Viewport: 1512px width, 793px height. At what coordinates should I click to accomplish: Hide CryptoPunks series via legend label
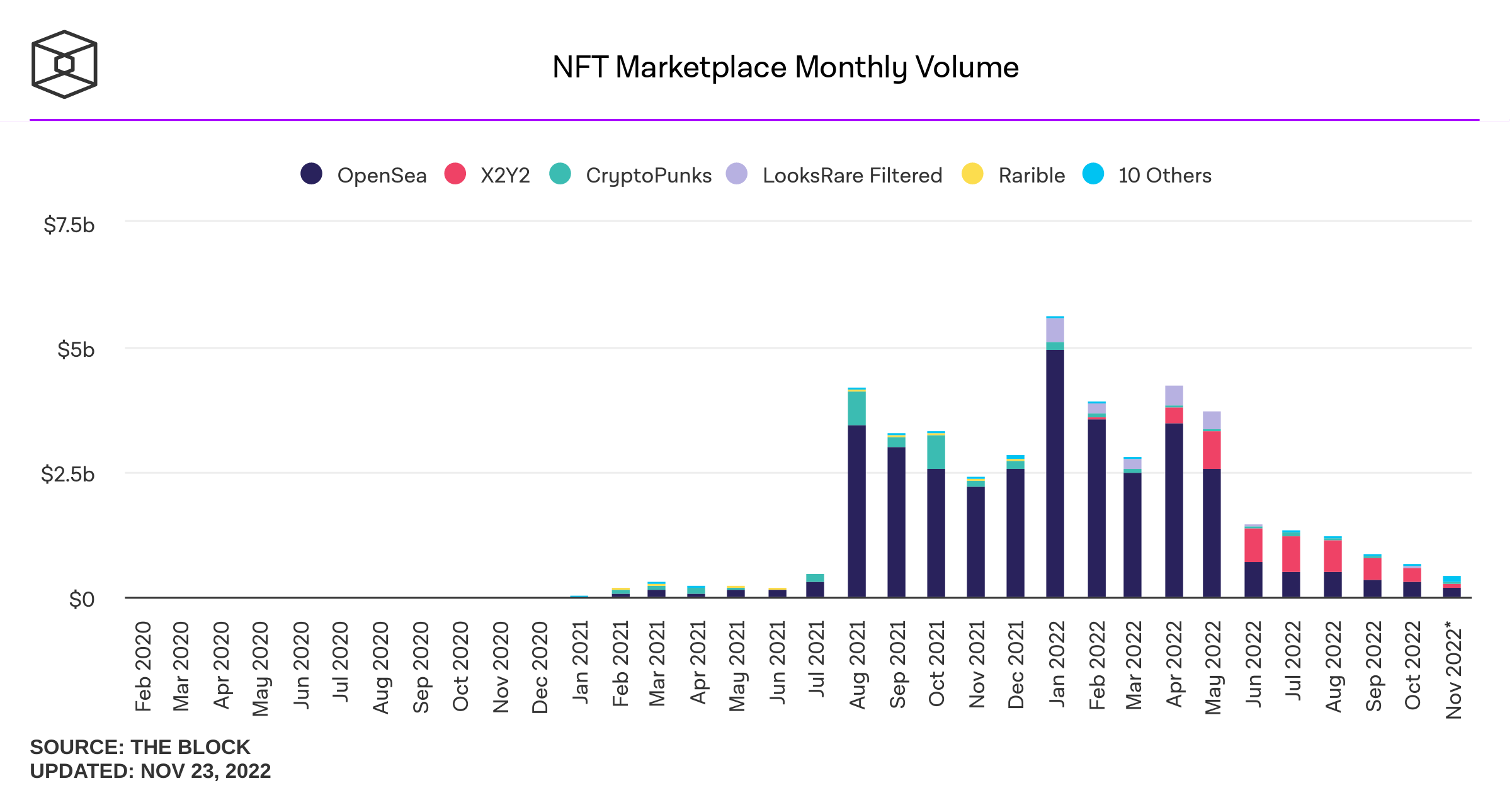tap(649, 176)
